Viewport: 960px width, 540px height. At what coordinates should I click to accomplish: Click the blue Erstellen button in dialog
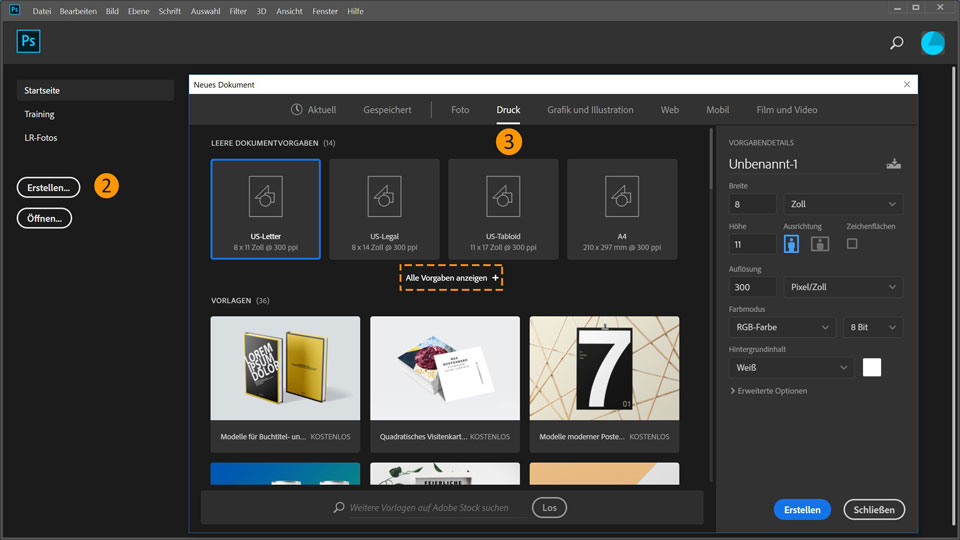point(802,509)
